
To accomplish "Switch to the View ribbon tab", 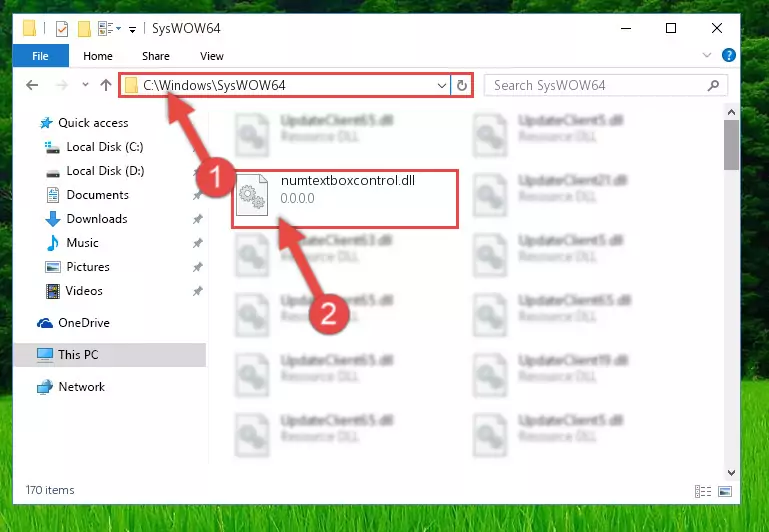I will tap(212, 56).
